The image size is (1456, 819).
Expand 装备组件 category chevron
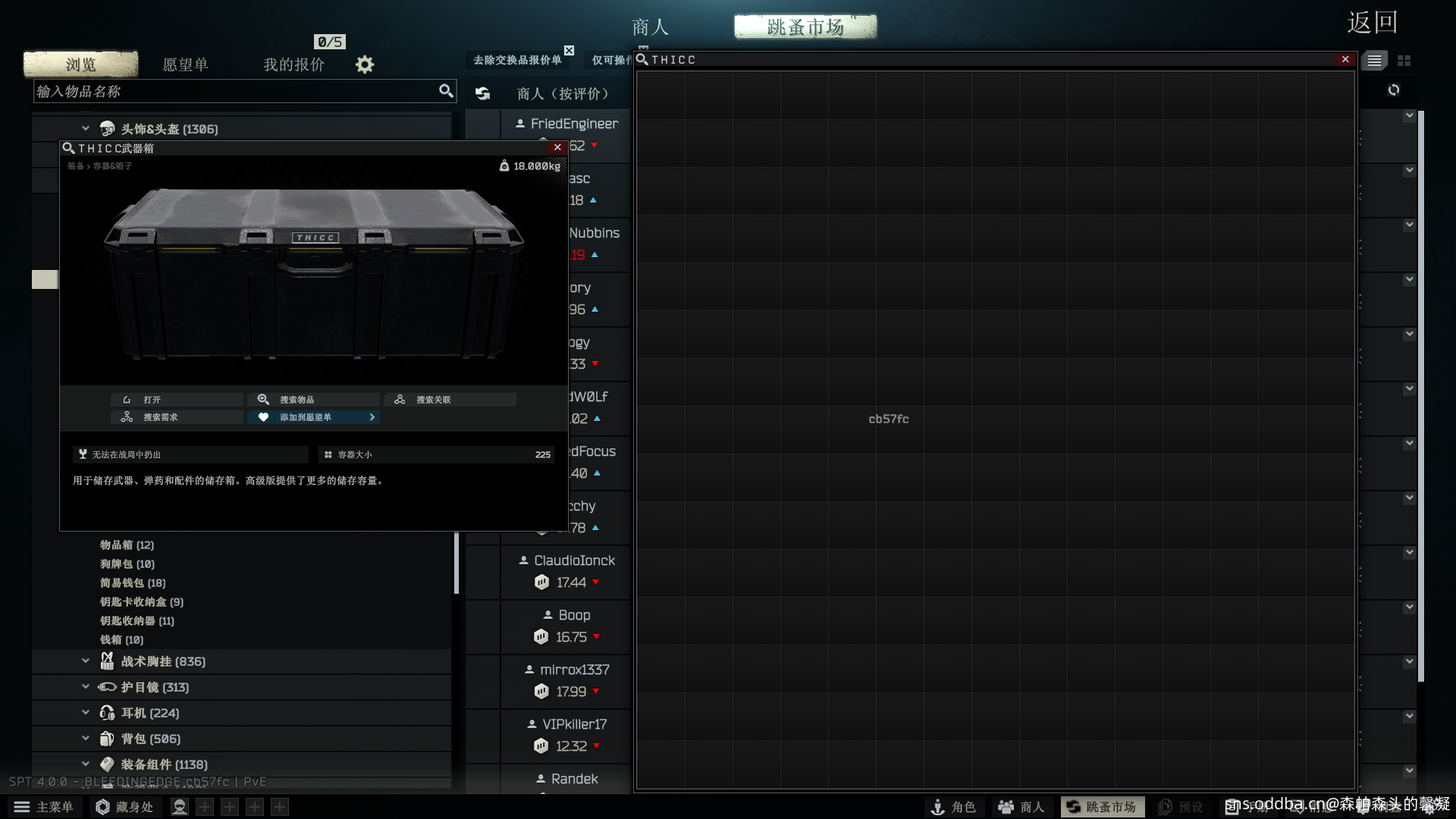[x=86, y=764]
